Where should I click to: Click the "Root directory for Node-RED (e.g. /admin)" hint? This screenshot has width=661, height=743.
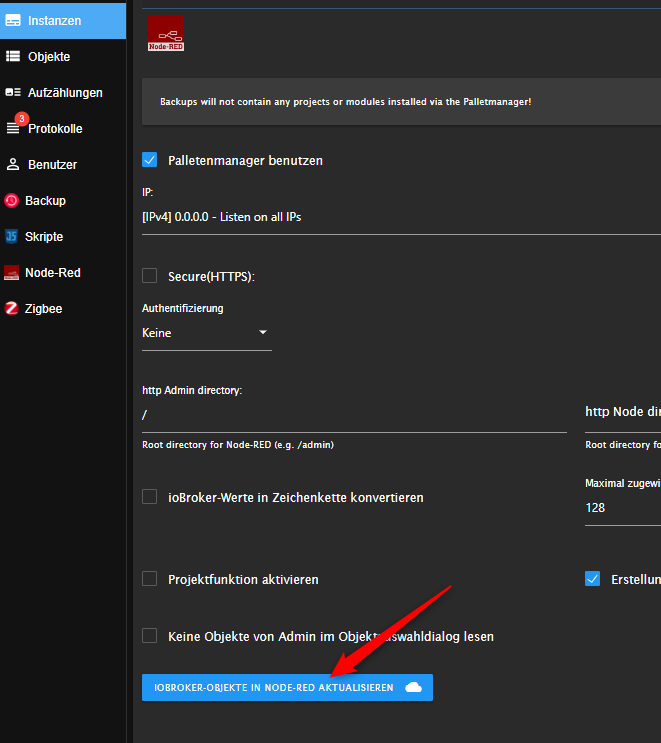pos(238,445)
